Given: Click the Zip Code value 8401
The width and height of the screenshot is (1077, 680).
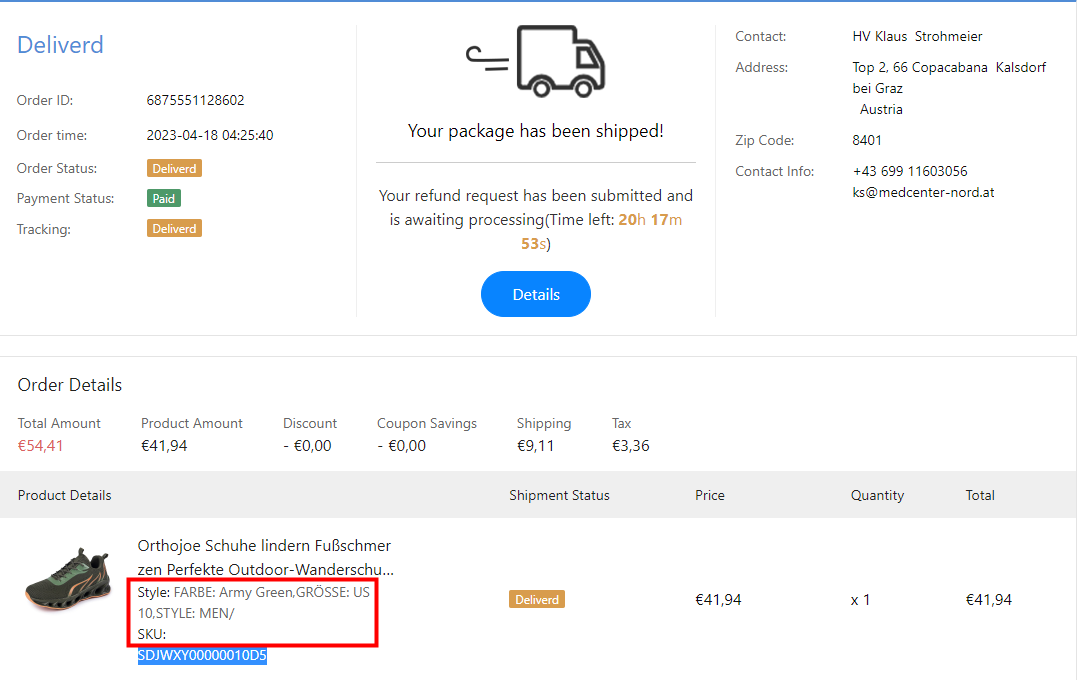Looking at the screenshot, I should pyautogui.click(x=867, y=140).
